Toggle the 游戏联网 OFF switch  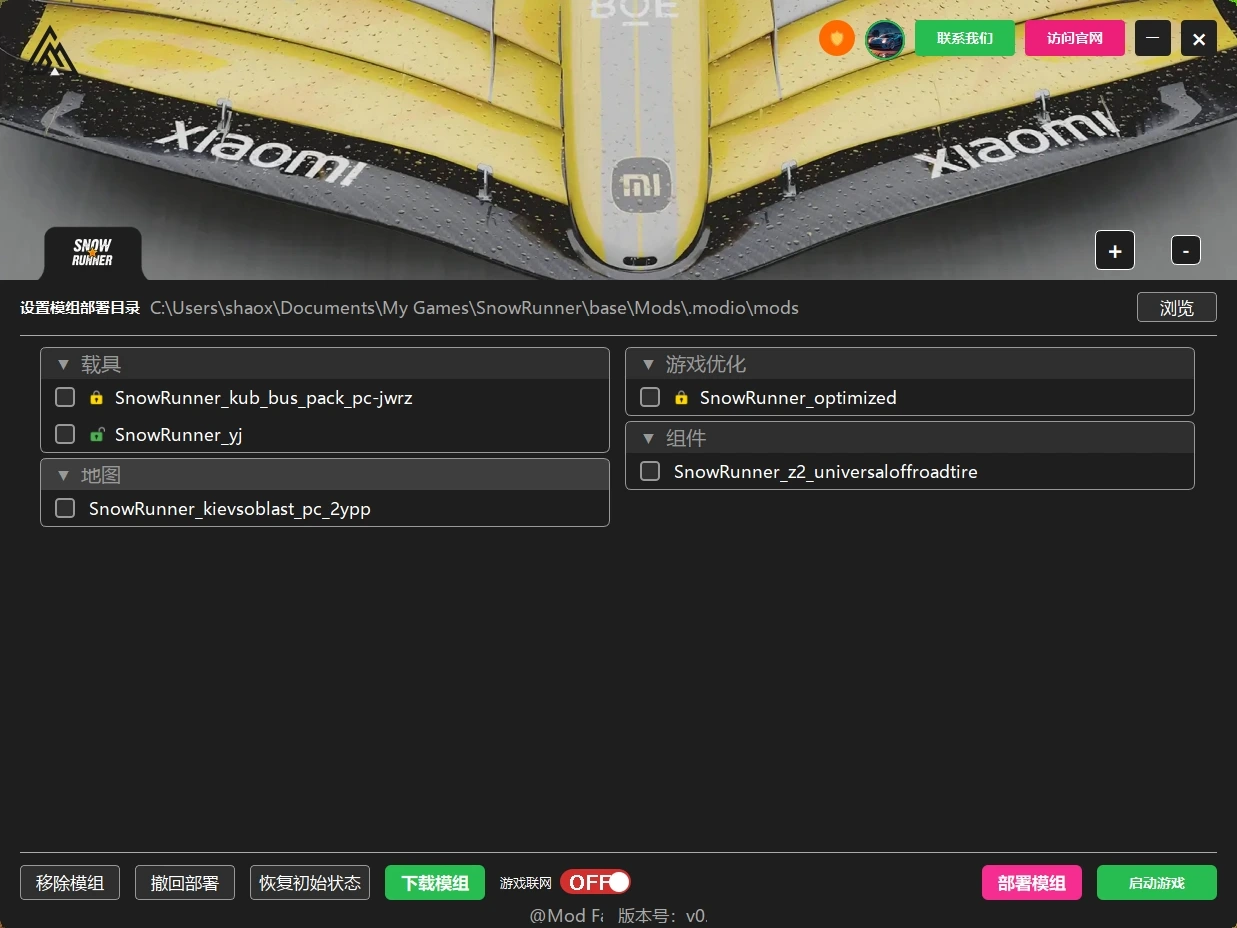tap(595, 882)
